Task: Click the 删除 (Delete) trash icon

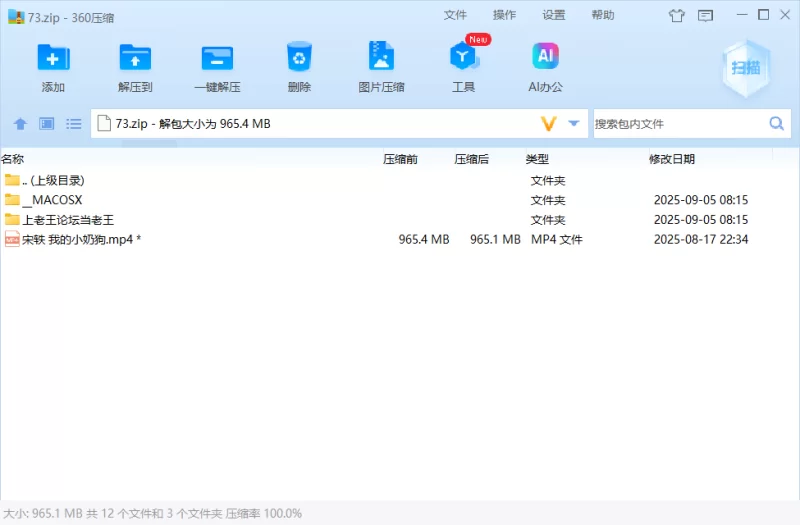Action: (x=299, y=57)
